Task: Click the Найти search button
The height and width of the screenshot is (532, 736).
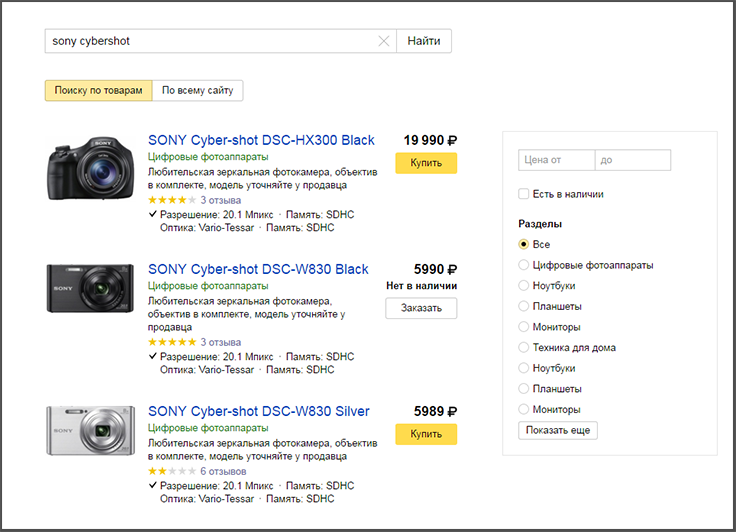Action: click(424, 41)
